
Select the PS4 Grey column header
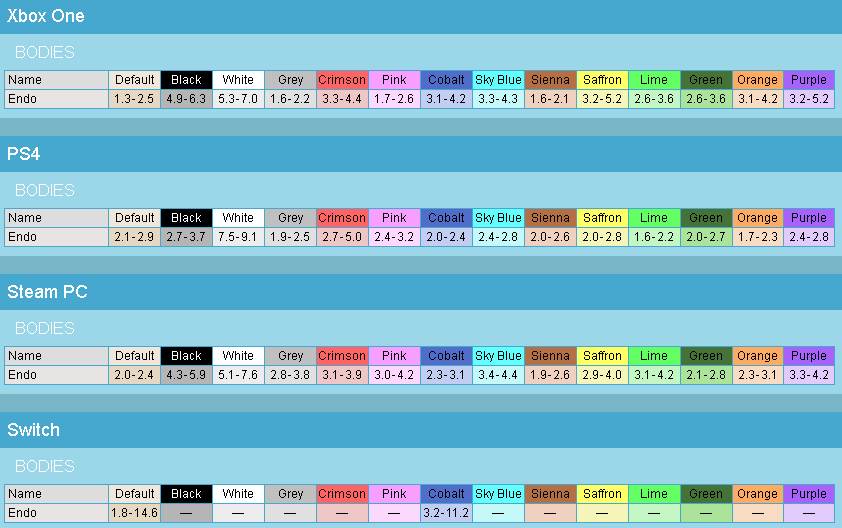pyautogui.click(x=291, y=218)
